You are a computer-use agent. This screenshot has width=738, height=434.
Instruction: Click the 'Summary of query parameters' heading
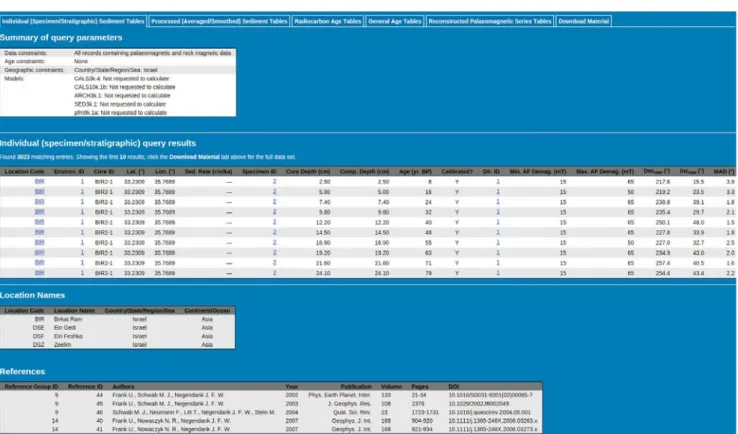61,37
